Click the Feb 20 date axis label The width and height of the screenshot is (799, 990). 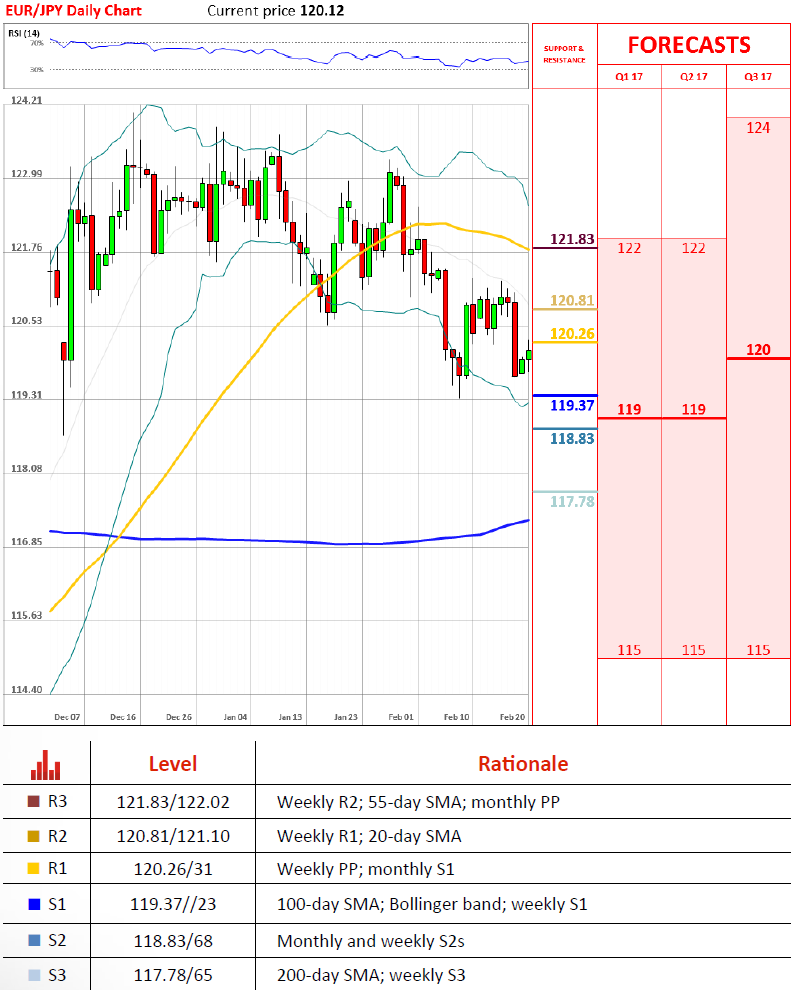[x=512, y=717]
